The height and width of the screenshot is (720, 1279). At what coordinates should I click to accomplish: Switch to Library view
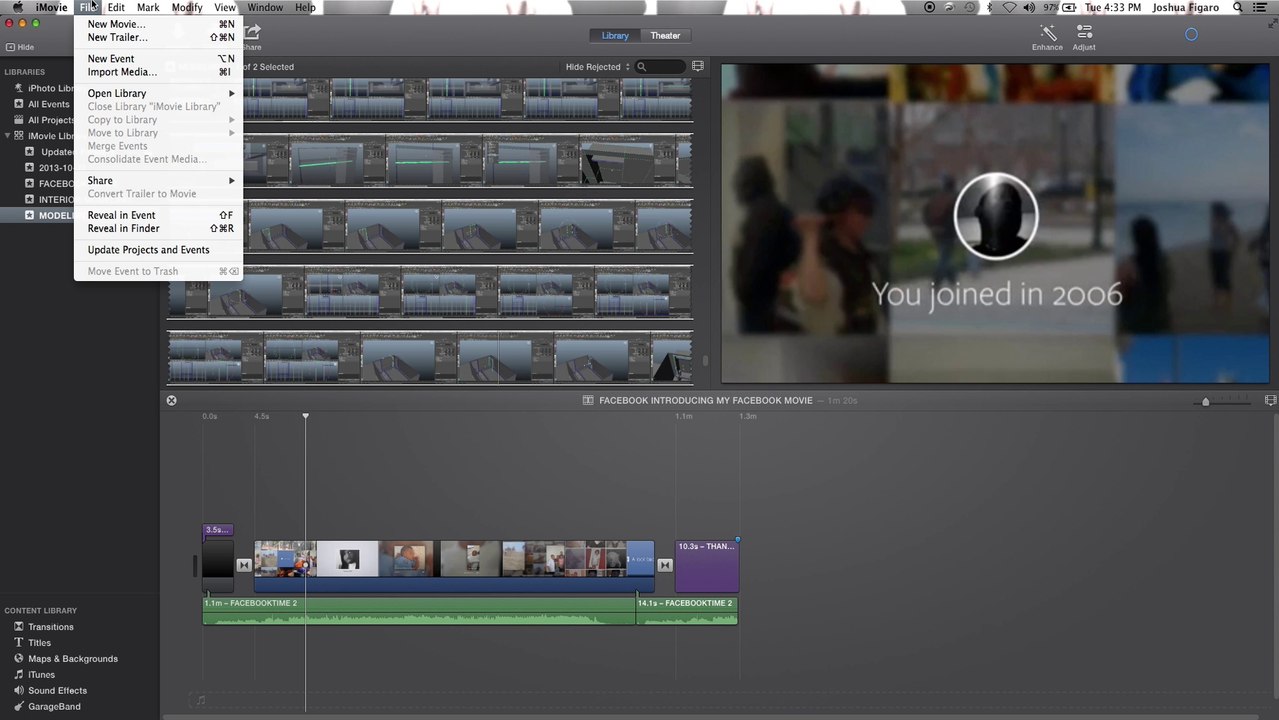coord(615,35)
